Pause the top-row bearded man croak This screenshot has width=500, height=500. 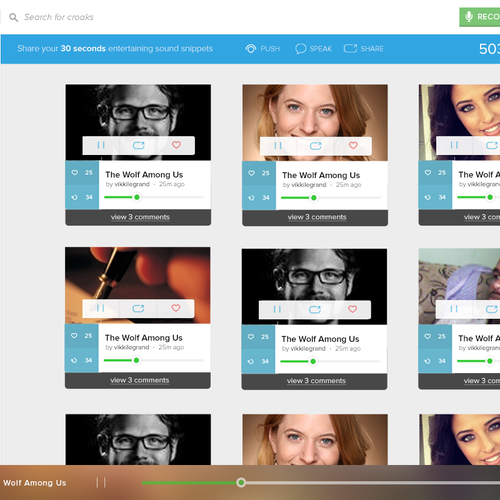[101, 145]
